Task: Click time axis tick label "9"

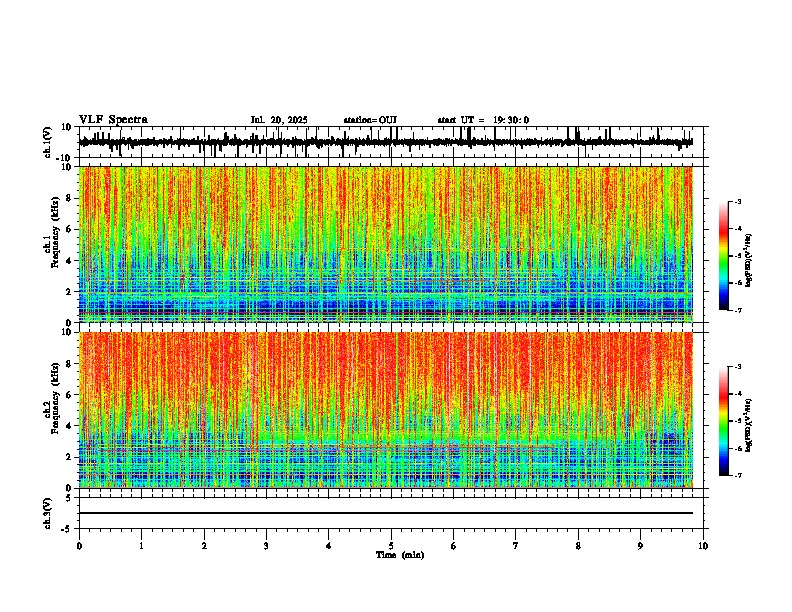Action: [x=640, y=546]
